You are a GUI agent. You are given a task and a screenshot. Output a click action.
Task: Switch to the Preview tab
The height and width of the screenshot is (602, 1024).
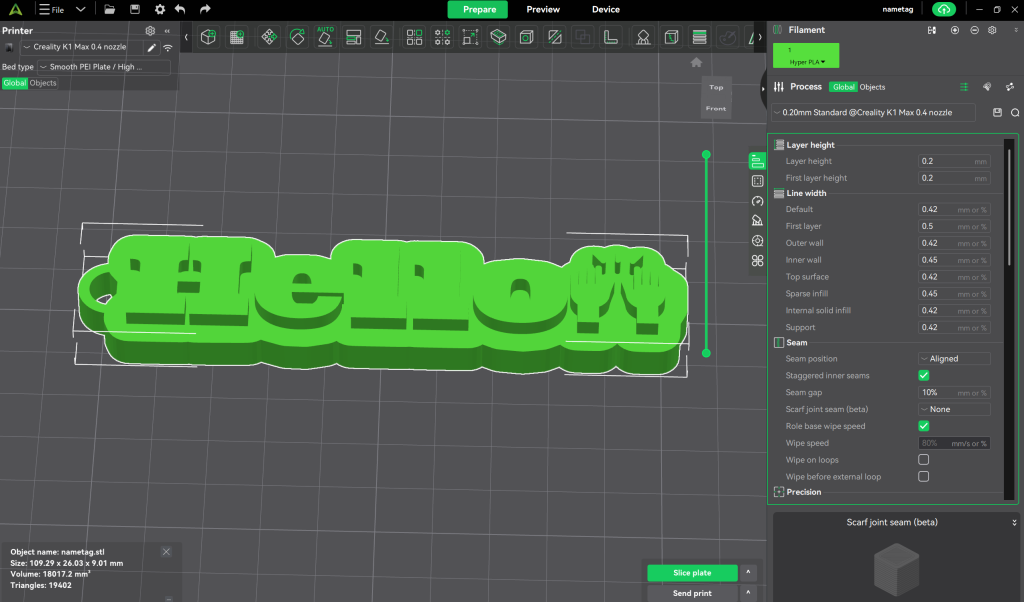point(543,9)
